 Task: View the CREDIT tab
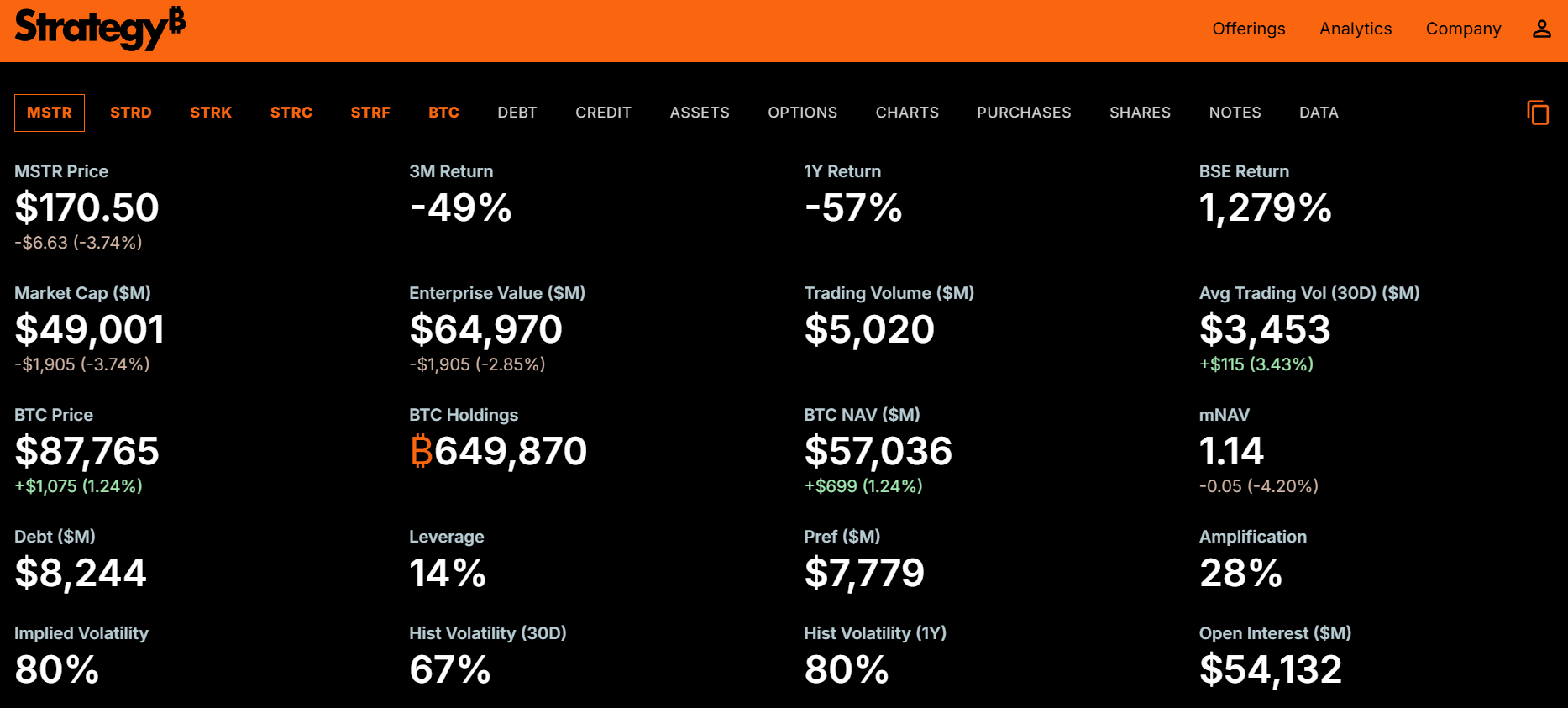[603, 113]
